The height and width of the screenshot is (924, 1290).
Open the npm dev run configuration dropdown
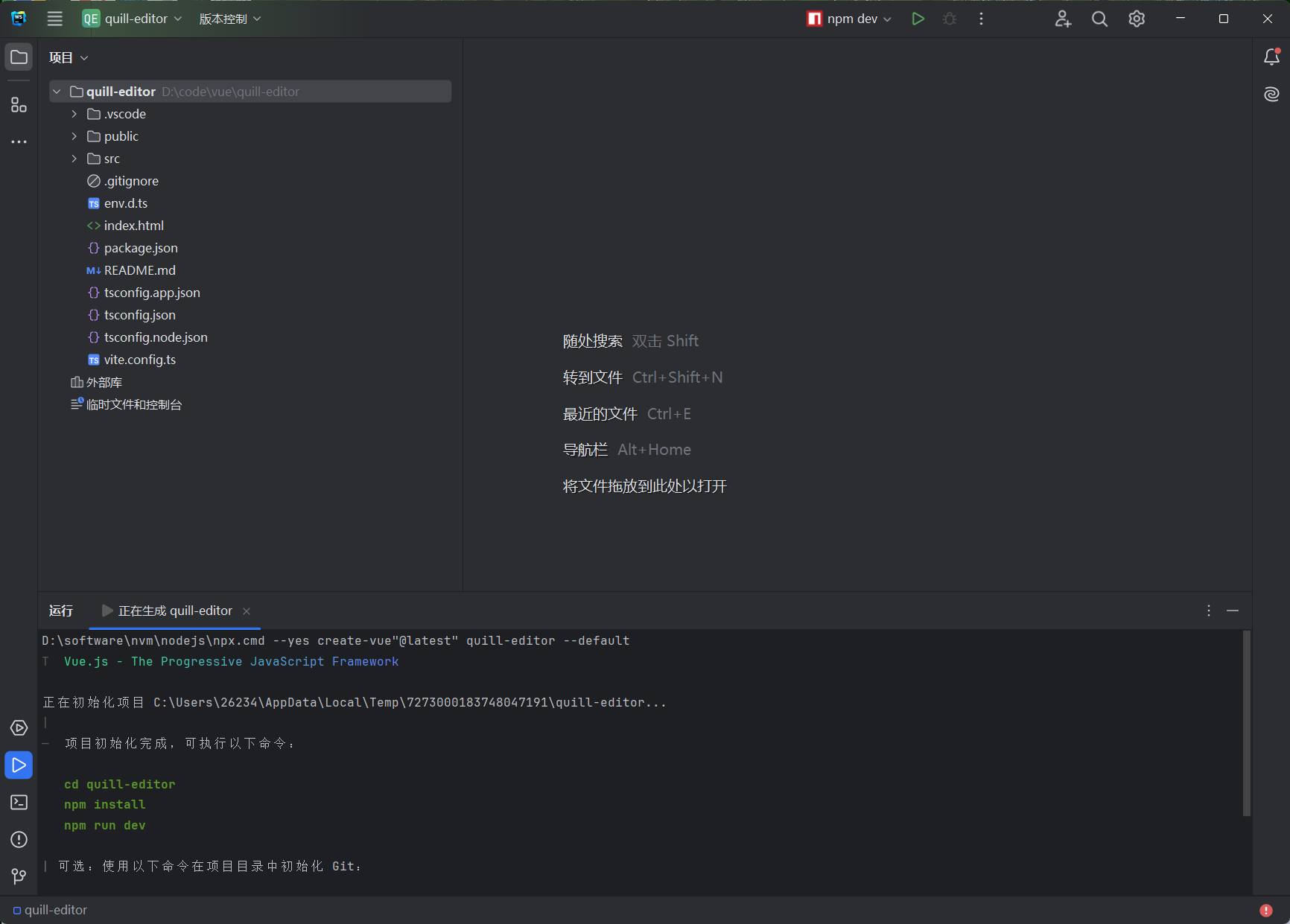click(x=849, y=19)
